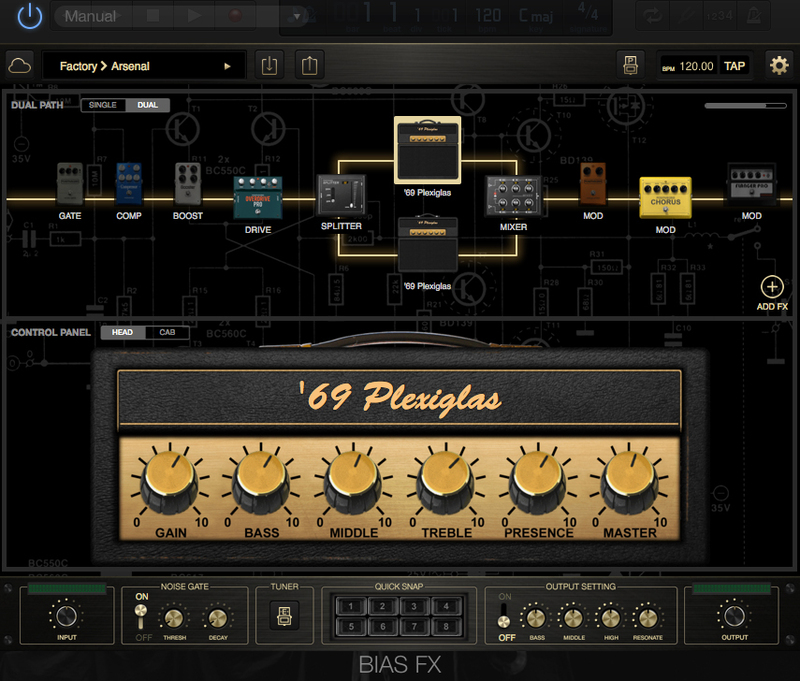Switch control panel to CAB tab
Image resolution: width=800 pixels, height=681 pixels.
(167, 333)
